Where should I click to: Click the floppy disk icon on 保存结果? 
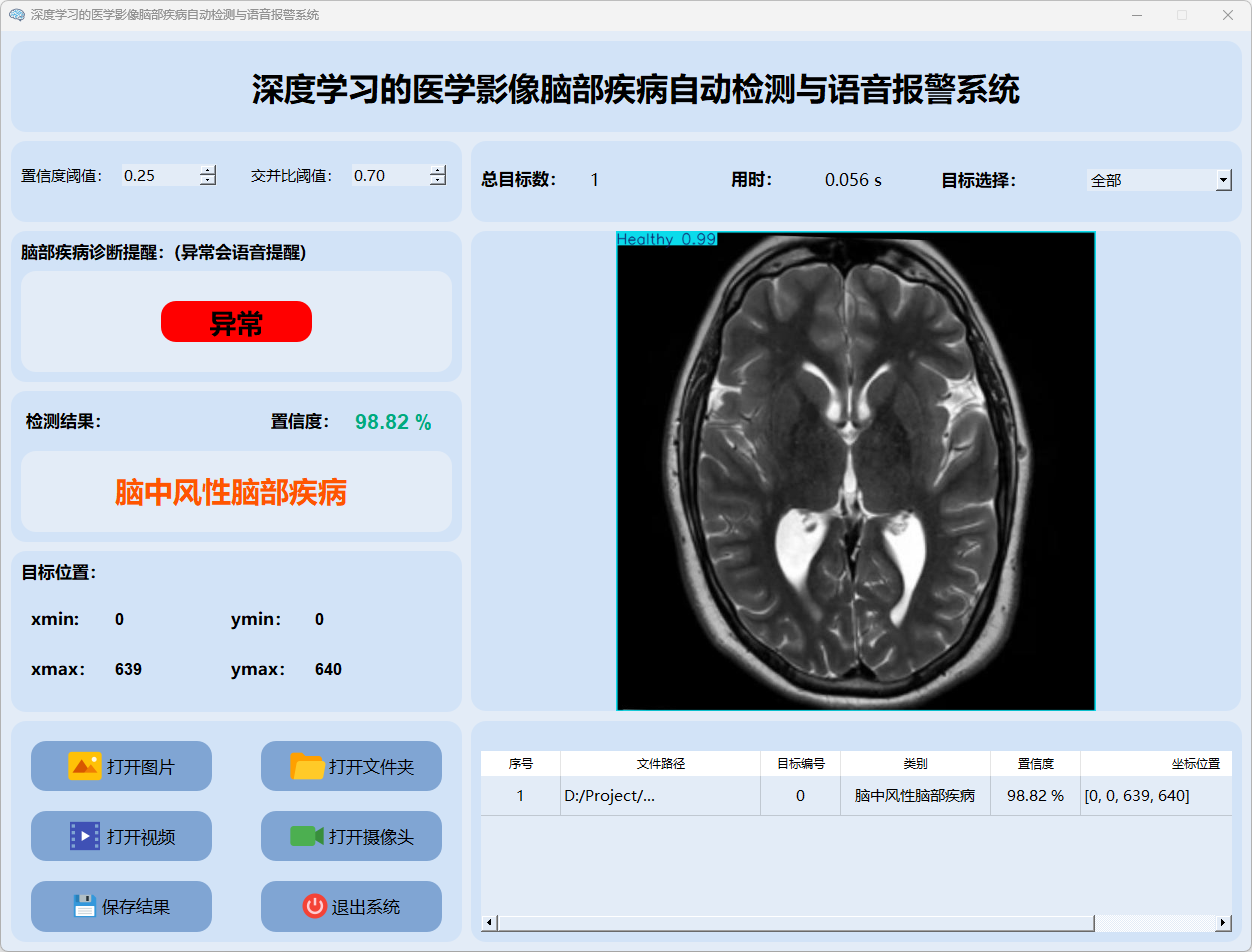(x=85, y=906)
